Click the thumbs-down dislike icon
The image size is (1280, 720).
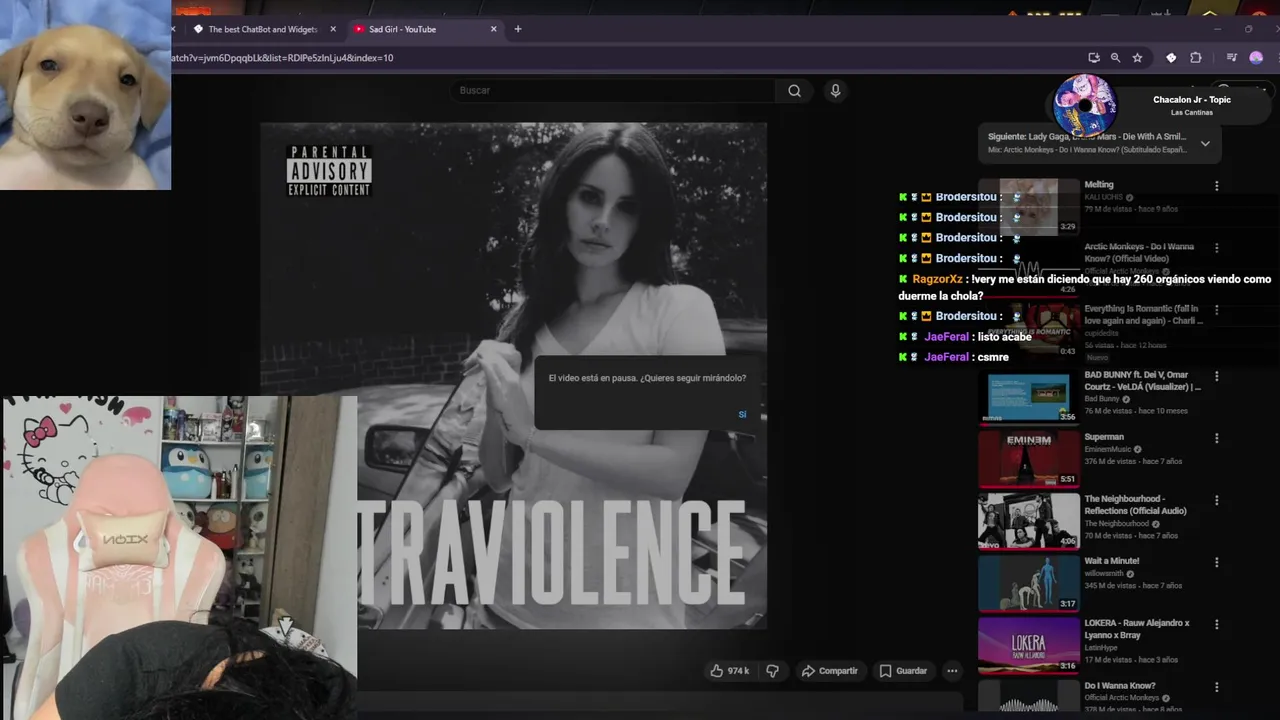pyautogui.click(x=772, y=671)
